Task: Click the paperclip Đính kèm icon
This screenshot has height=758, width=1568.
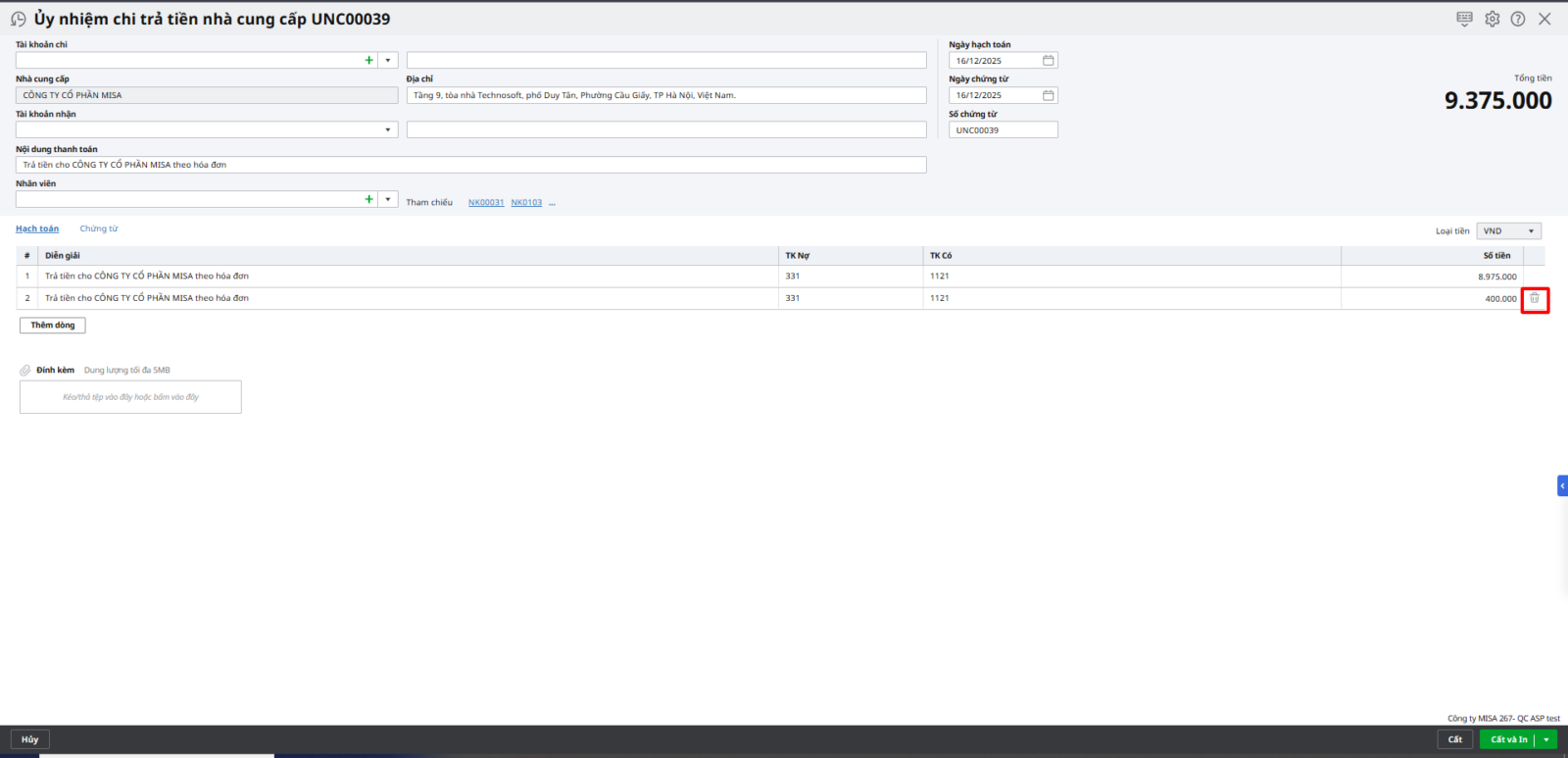Action: [x=25, y=371]
